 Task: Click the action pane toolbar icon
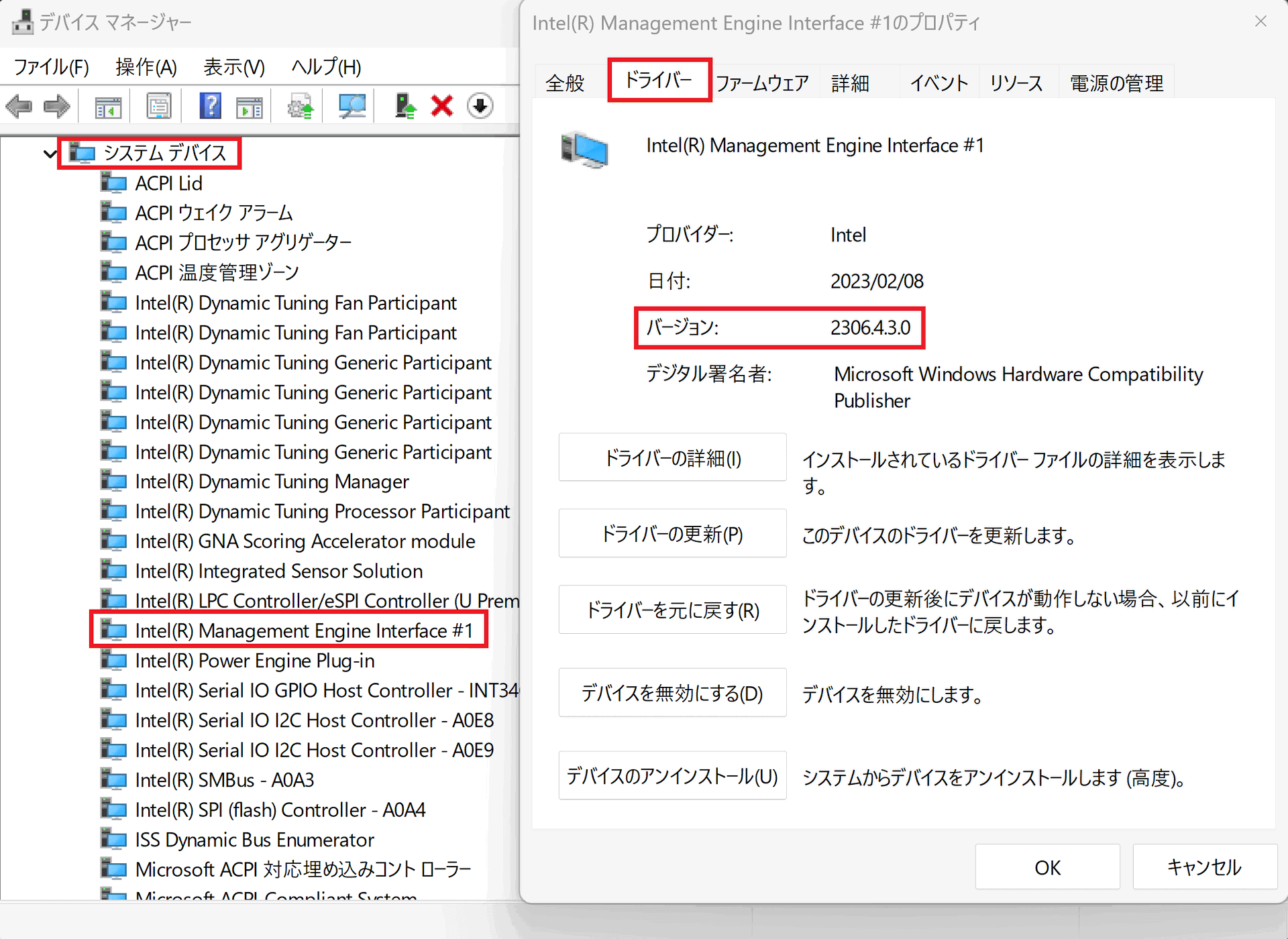click(x=249, y=106)
